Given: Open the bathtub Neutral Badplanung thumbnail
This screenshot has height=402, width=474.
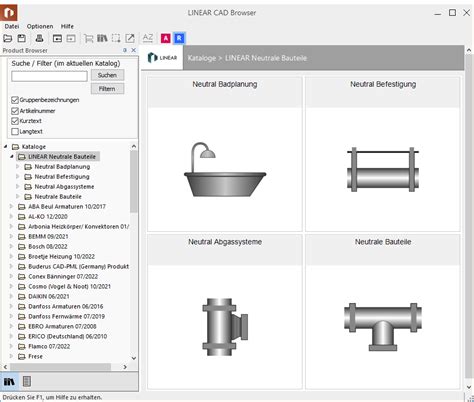Looking at the screenshot, I should pos(225,169).
